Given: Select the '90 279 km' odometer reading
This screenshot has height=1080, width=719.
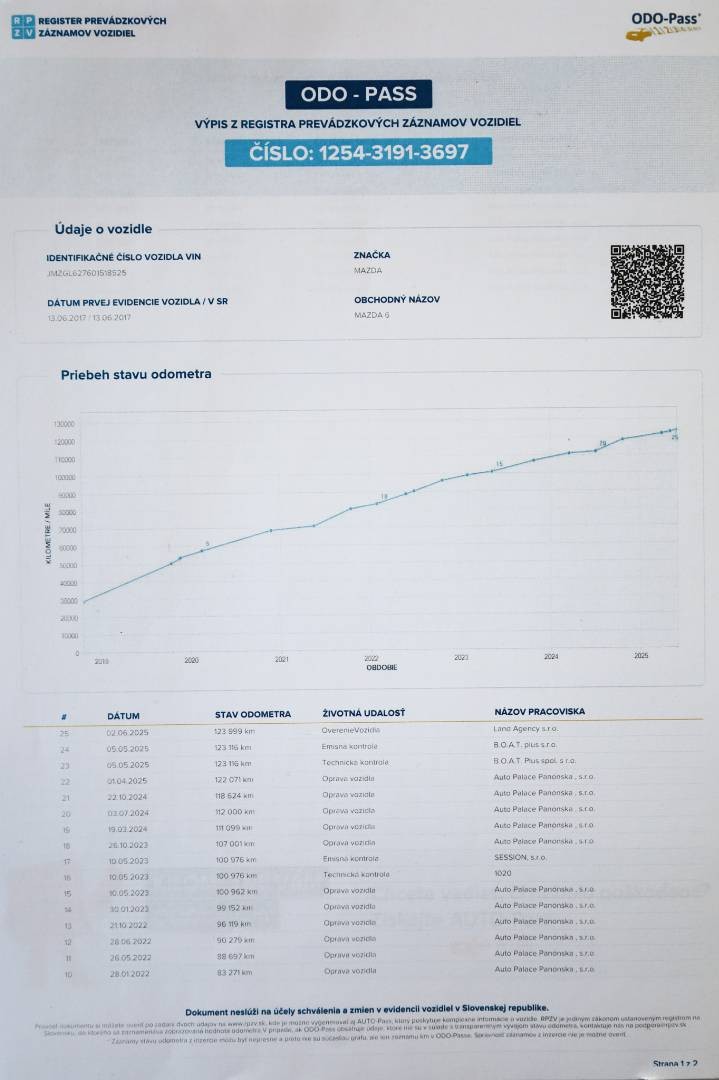Looking at the screenshot, I should coord(236,940).
